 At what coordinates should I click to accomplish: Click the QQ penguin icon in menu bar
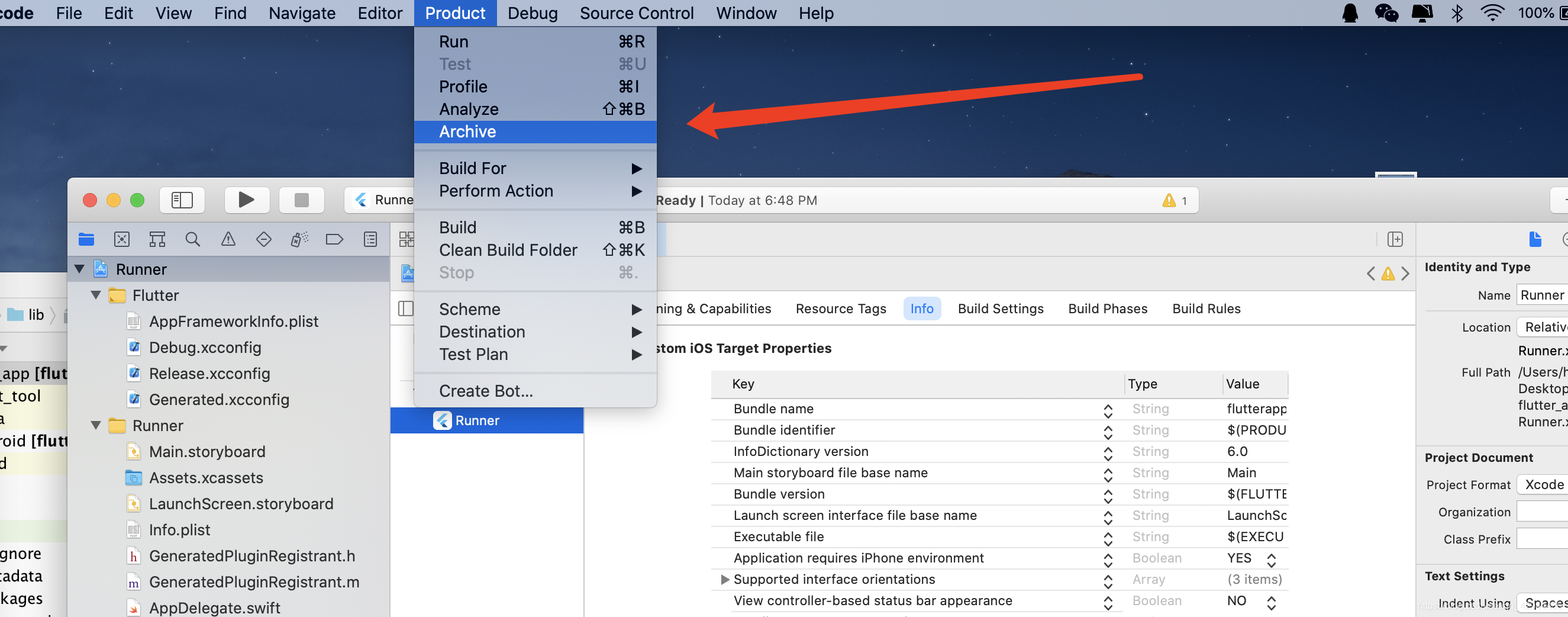[1350, 13]
